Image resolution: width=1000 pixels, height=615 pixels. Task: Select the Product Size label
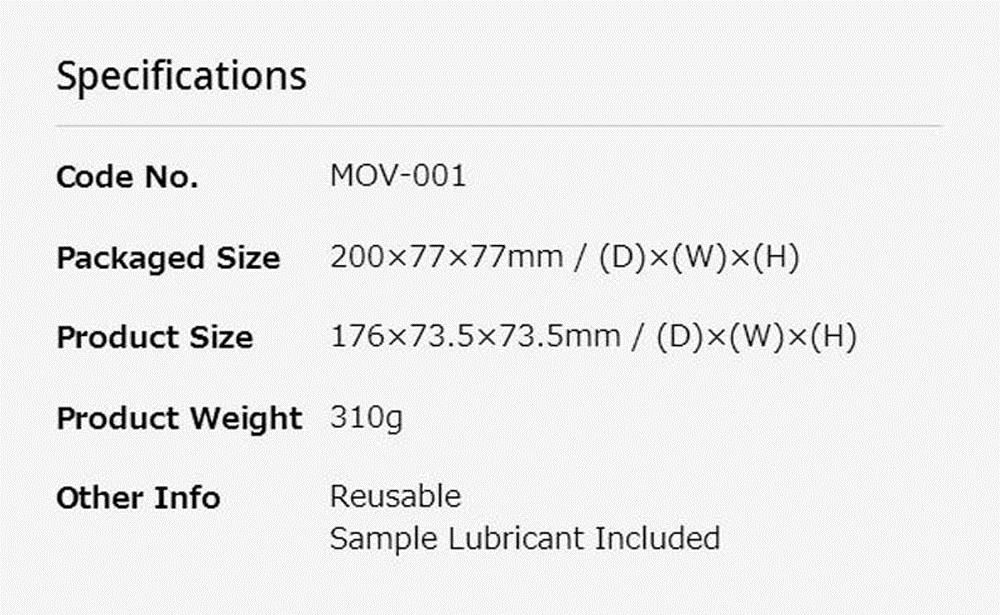(154, 337)
